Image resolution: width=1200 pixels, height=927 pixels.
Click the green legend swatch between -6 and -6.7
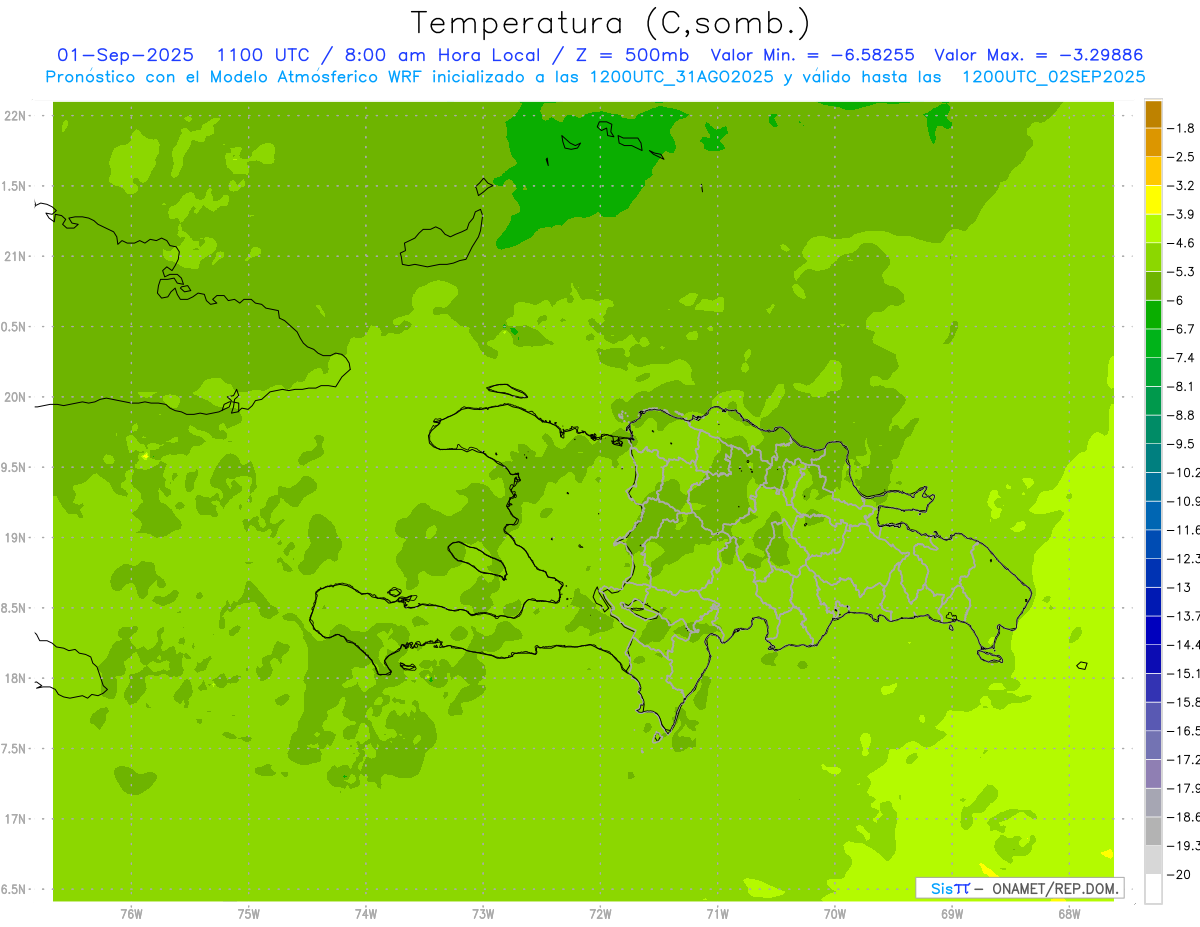[x=1153, y=315]
